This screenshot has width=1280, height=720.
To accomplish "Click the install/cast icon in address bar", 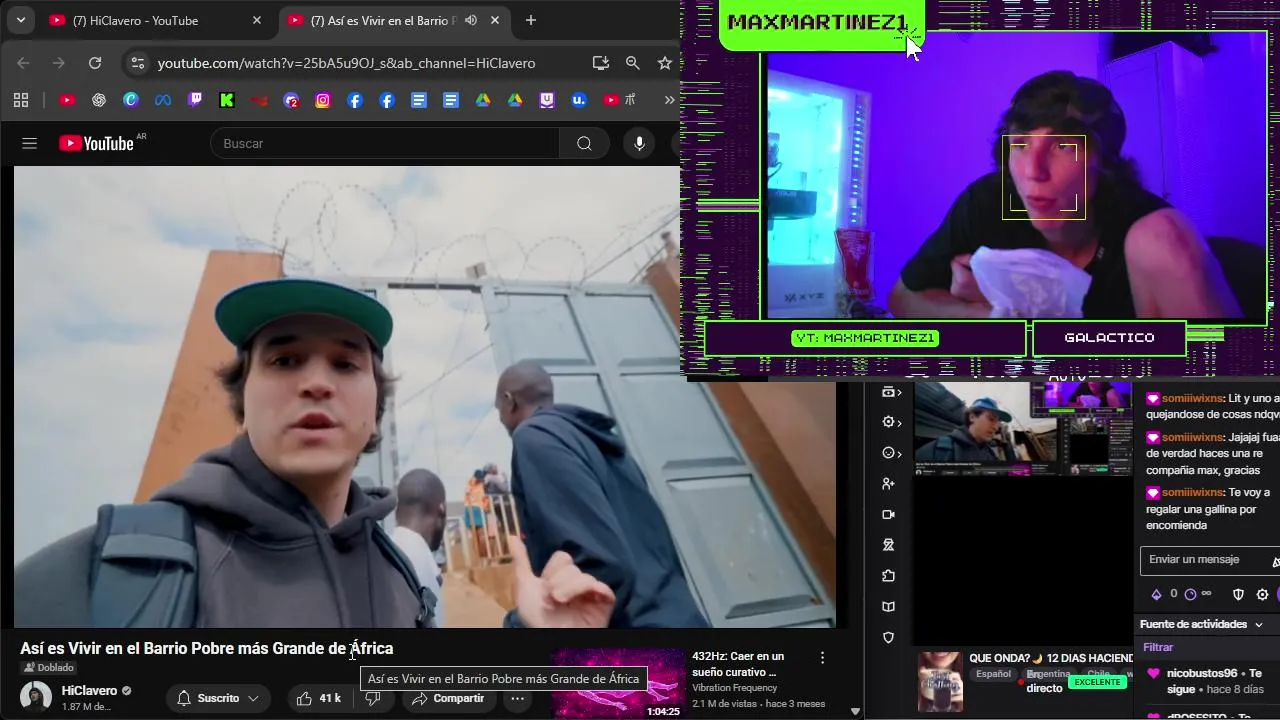I will coord(601,63).
